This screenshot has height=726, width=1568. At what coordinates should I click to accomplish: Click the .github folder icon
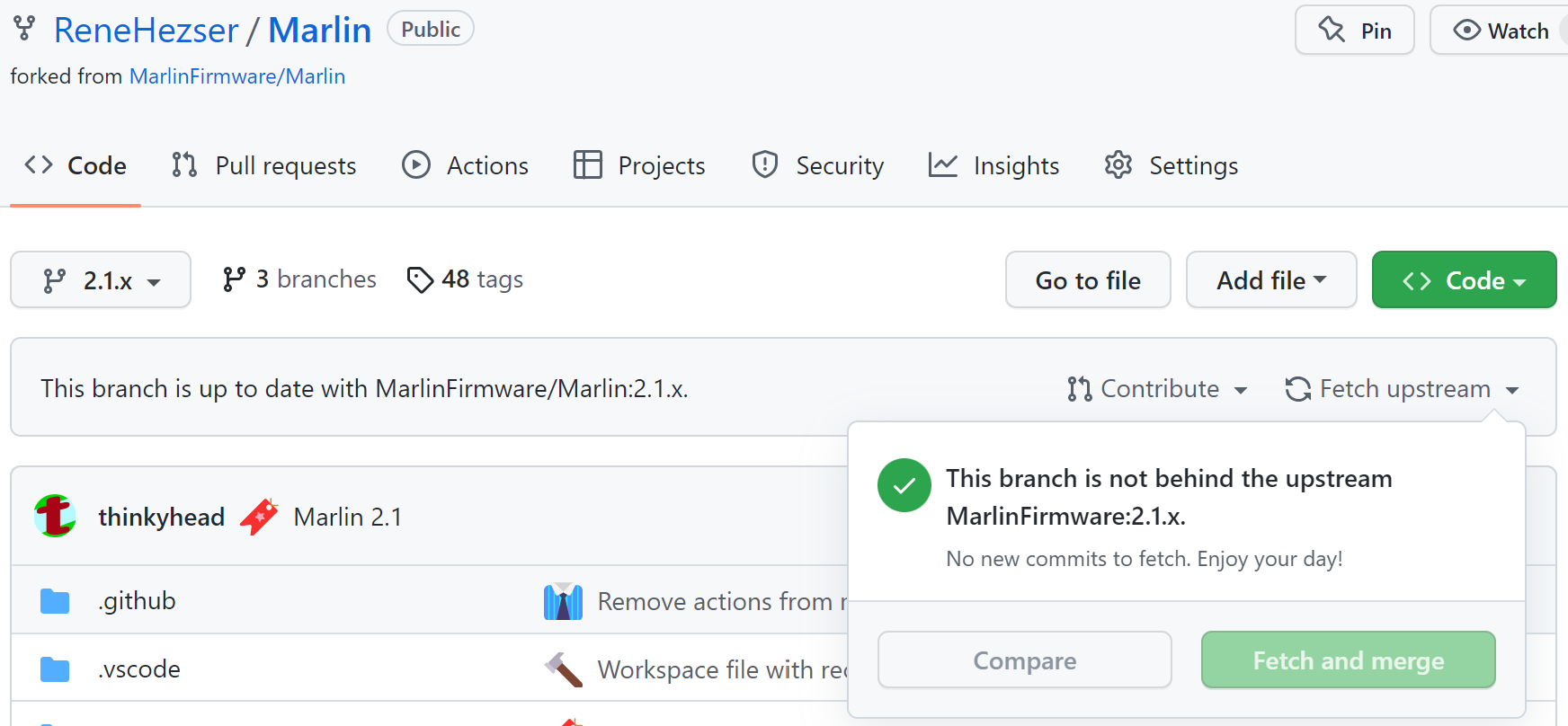pos(55,601)
